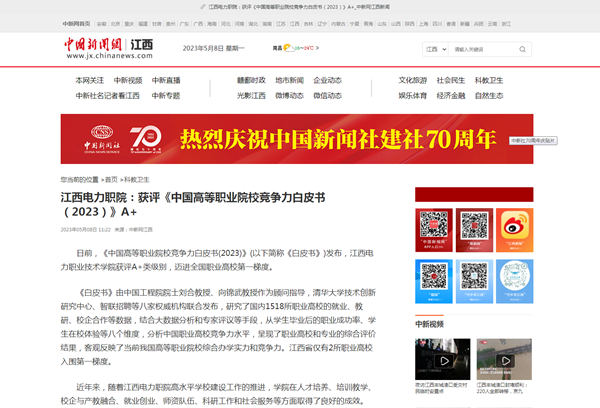Open the 光影江西 section

coord(251,96)
